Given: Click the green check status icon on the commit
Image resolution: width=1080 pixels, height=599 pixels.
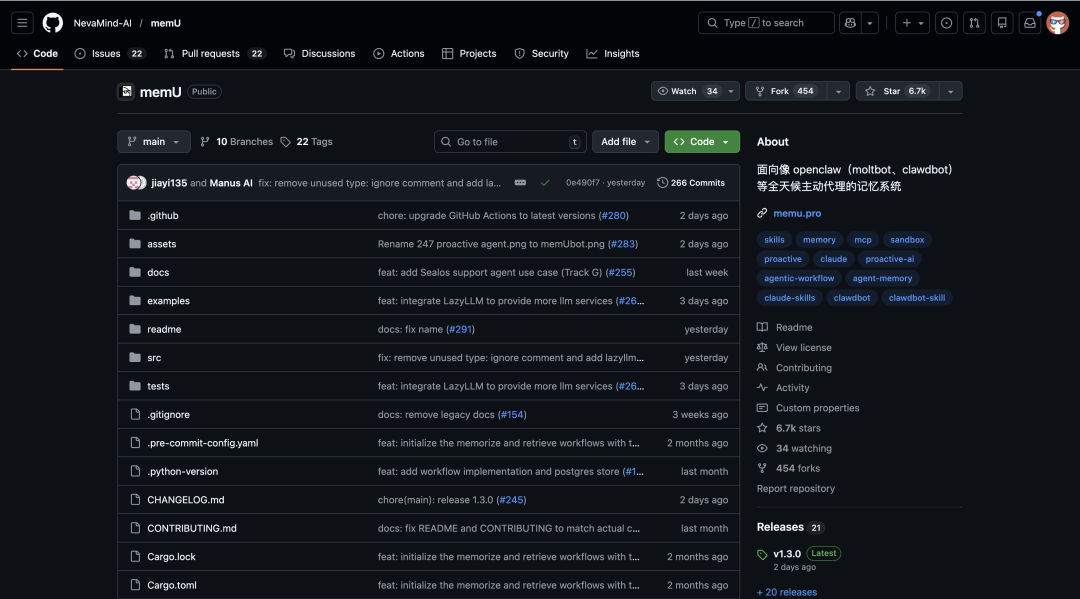Looking at the screenshot, I should 546,182.
